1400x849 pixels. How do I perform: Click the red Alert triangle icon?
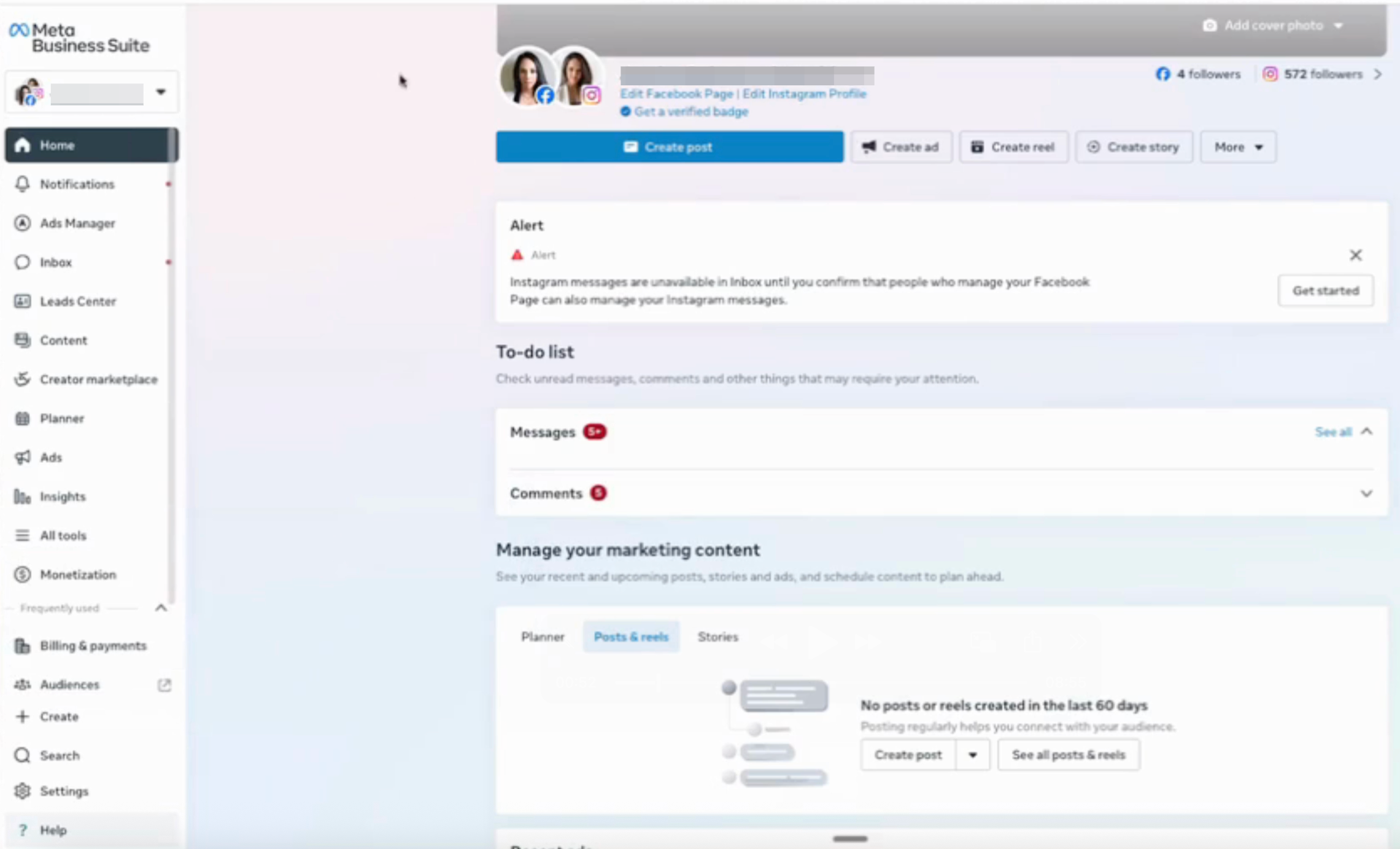click(517, 255)
